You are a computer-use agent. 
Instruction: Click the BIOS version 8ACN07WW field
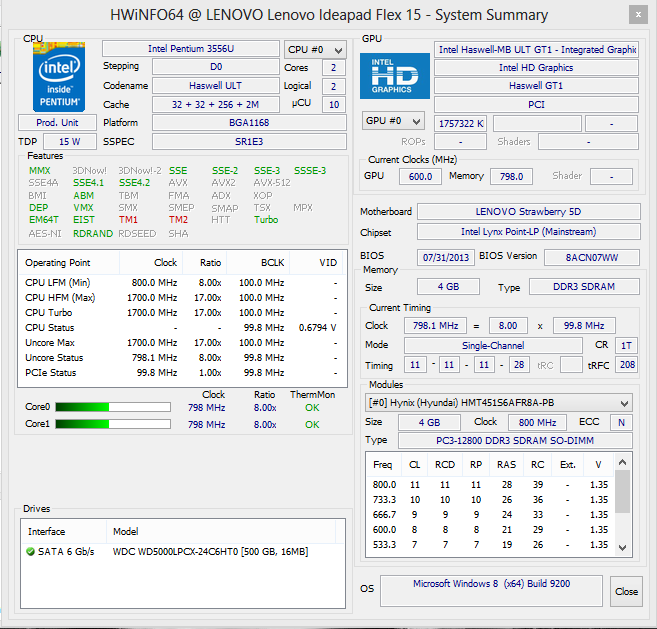click(592, 257)
